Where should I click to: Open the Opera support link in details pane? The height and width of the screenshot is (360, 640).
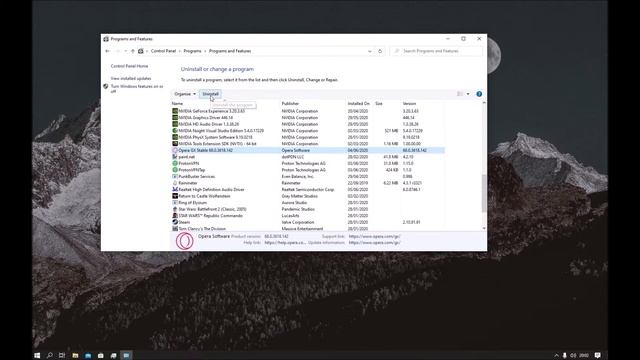(374, 236)
